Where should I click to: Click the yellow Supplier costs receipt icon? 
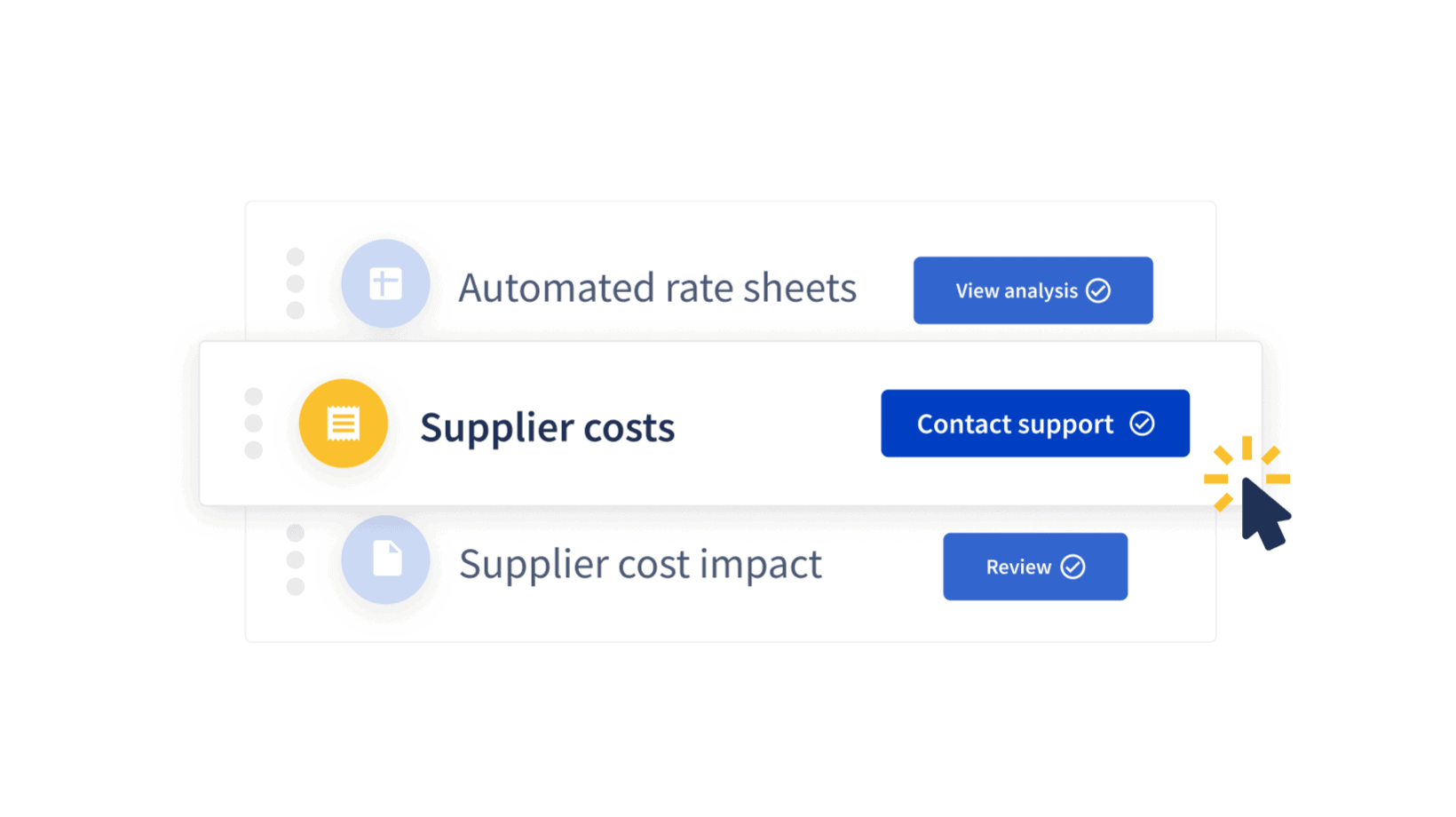(344, 424)
